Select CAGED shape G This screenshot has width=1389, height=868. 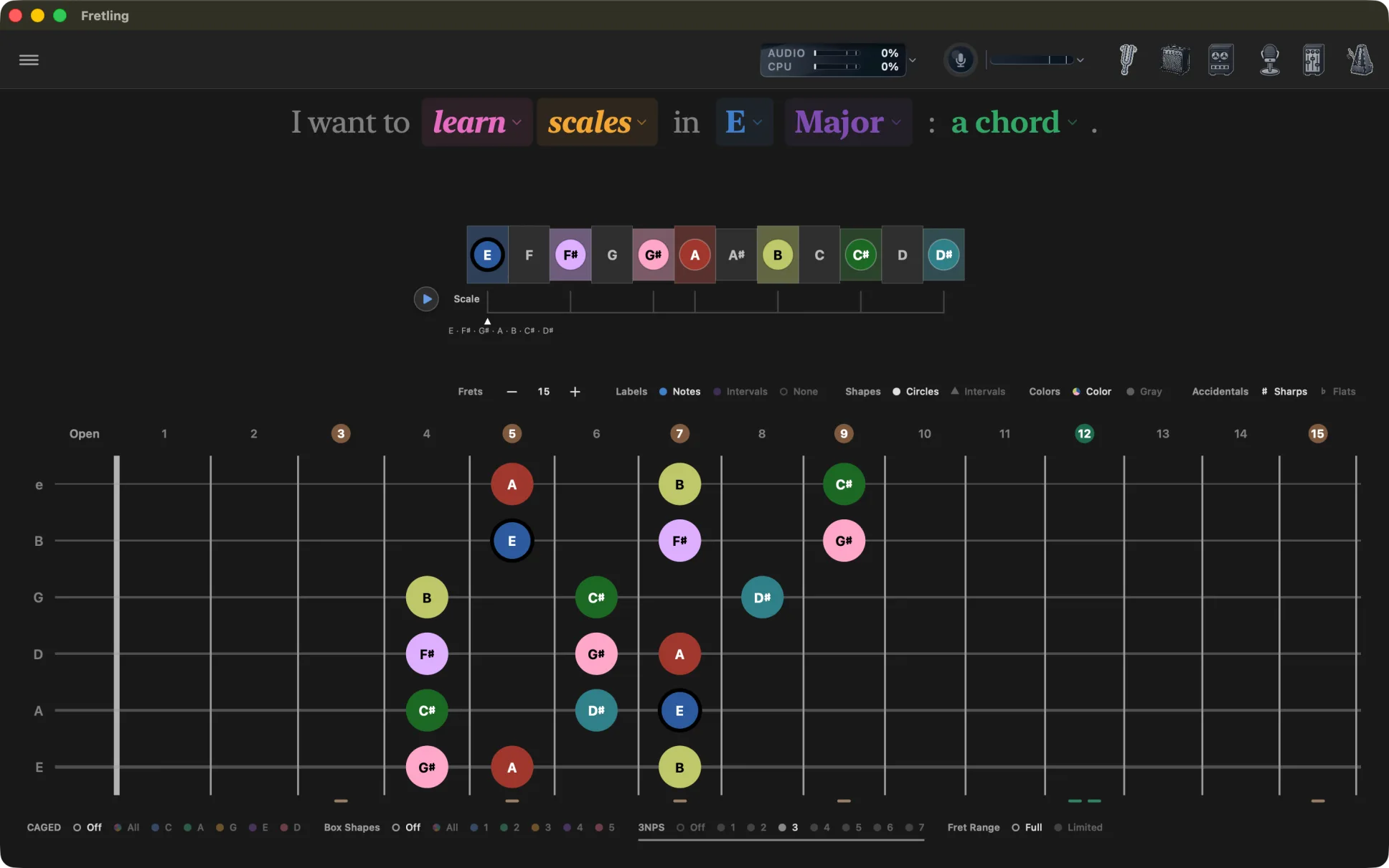click(226, 827)
